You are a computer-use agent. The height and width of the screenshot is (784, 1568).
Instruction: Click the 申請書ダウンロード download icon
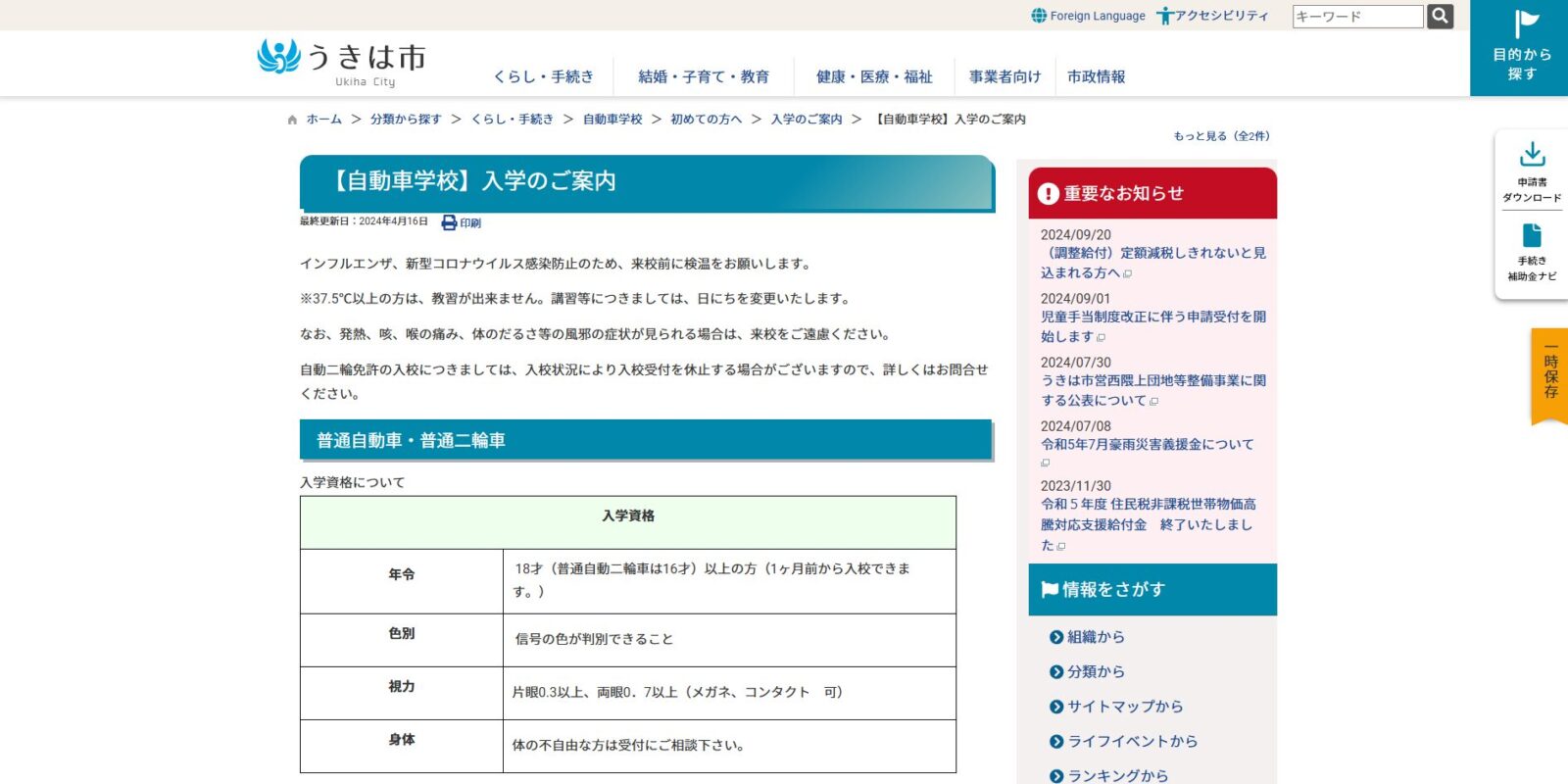(1532, 154)
